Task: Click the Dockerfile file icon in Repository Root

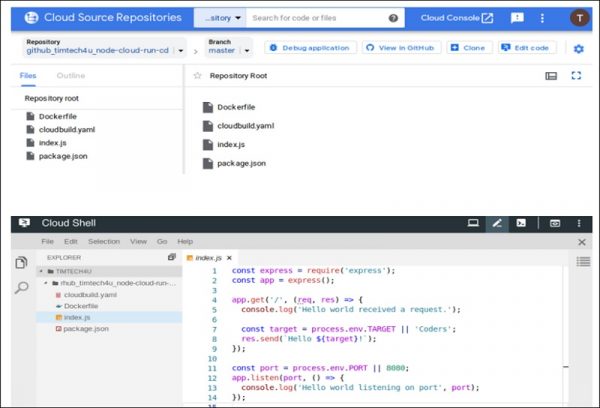Action: (x=207, y=107)
